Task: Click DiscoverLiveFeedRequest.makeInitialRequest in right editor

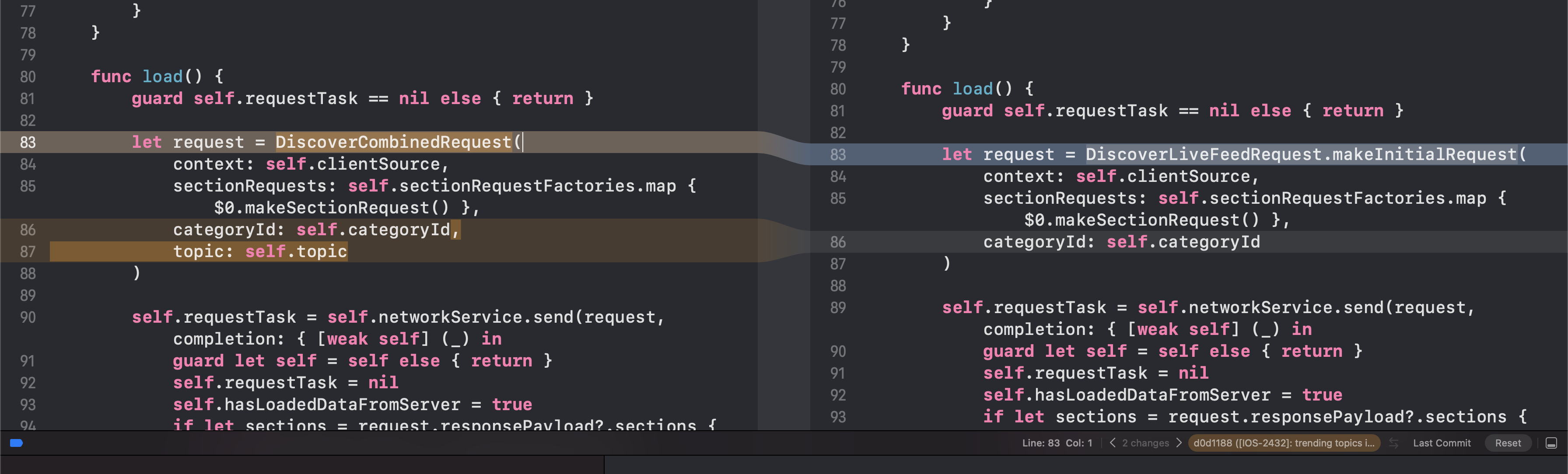Action: click(x=1301, y=154)
